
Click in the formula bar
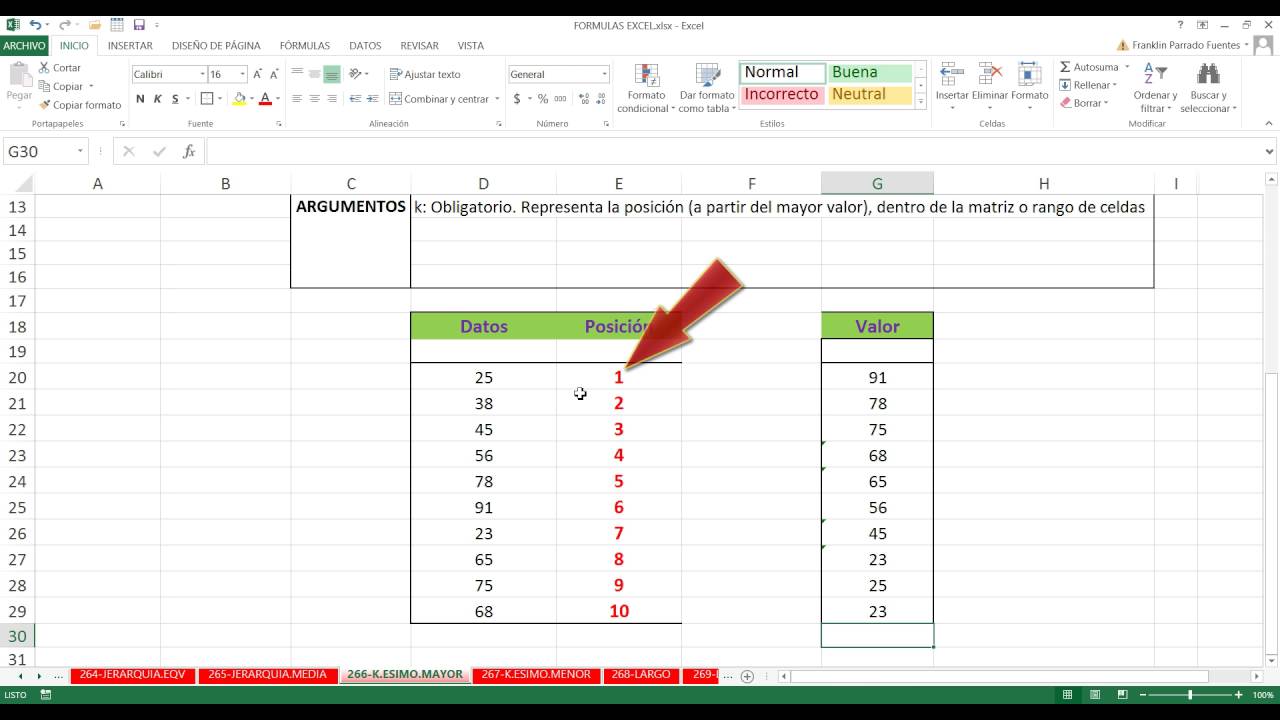coord(734,151)
